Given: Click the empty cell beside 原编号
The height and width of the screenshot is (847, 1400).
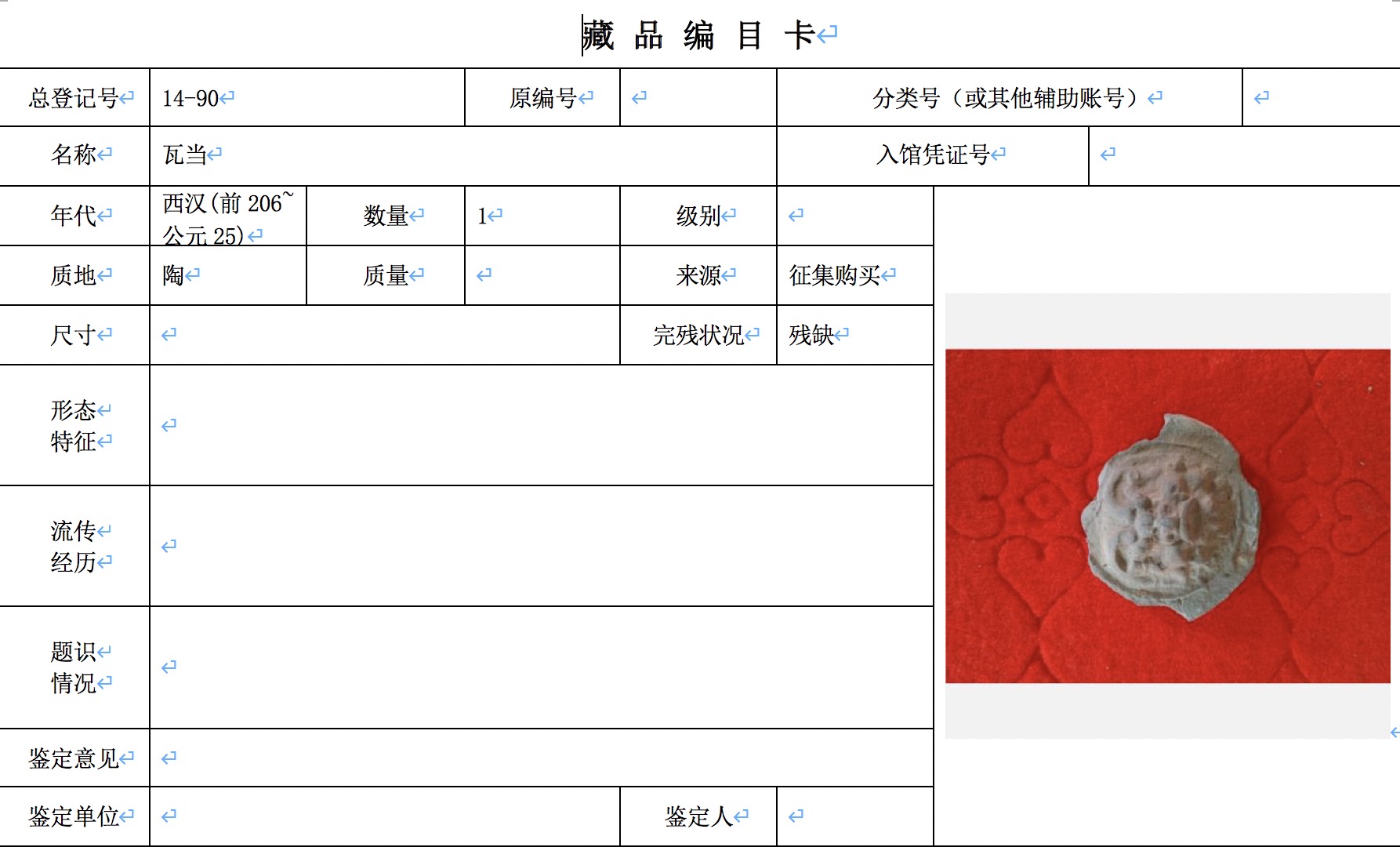Looking at the screenshot, I should pyautogui.click(x=698, y=98).
